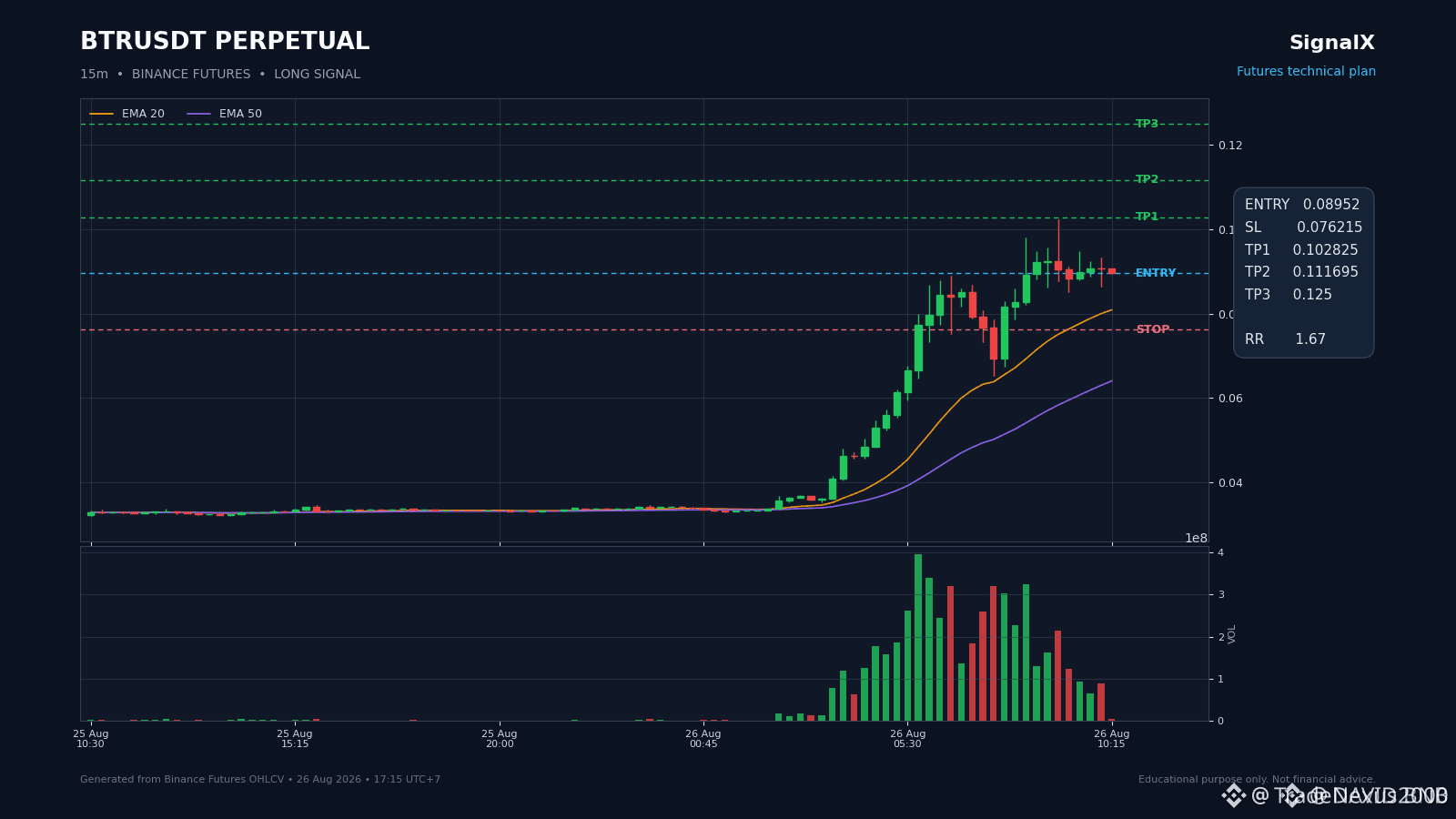
Task: Click the TP3 label on the chart
Action: click(x=1147, y=124)
